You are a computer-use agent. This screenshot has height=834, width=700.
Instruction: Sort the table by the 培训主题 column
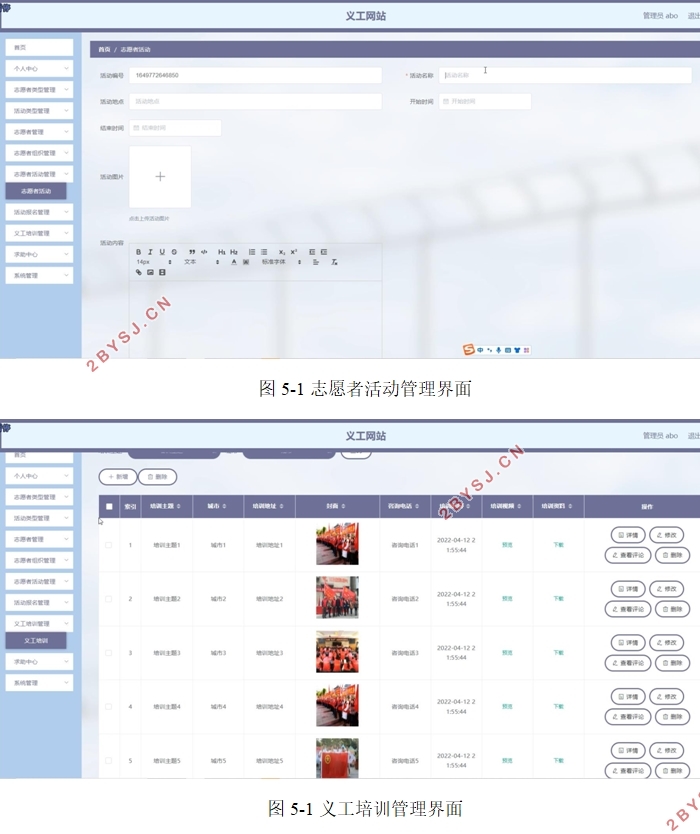point(179,506)
